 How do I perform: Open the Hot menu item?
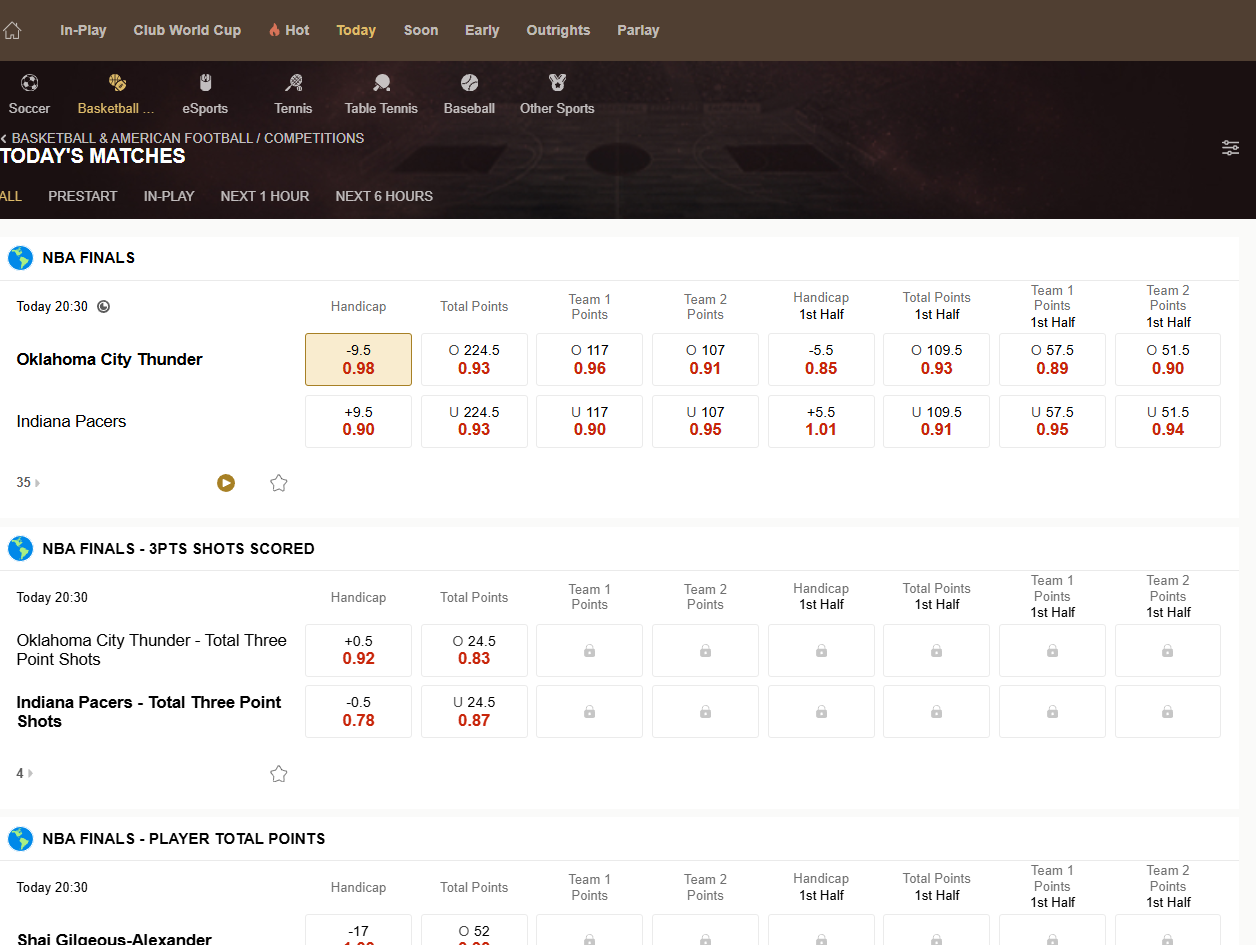pos(289,30)
